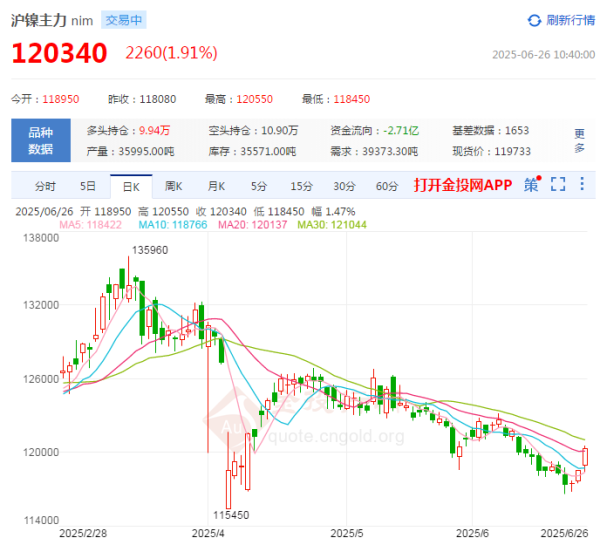Viewport: 600px width, 538px height.
Task: Click the MA5: 118422 legend label
Action: [x=90, y=225]
